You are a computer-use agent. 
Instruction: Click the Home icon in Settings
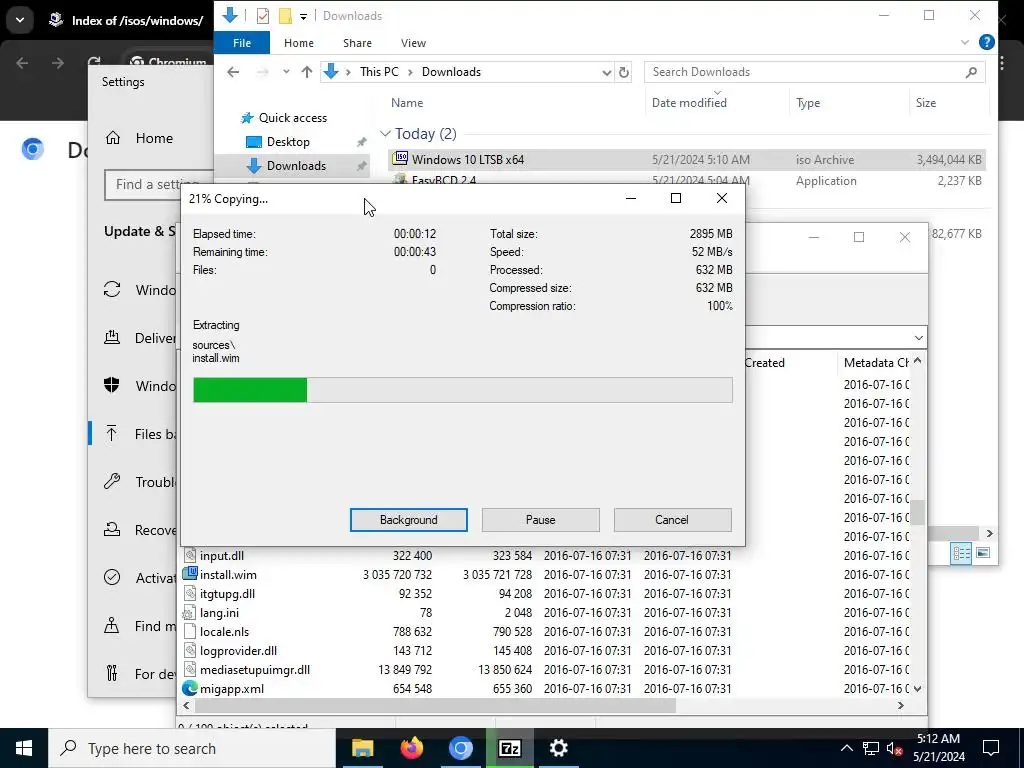113,138
